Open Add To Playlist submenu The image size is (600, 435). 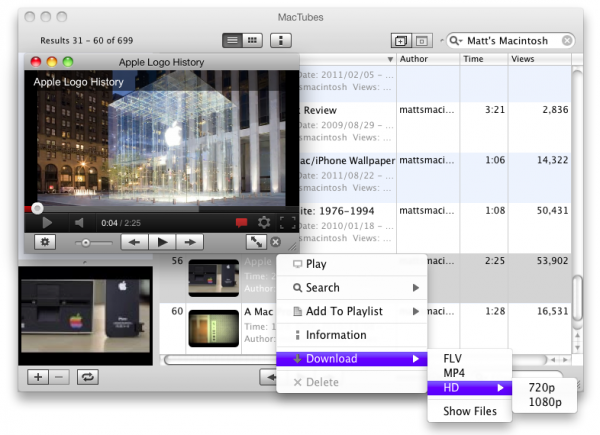[x=351, y=311]
